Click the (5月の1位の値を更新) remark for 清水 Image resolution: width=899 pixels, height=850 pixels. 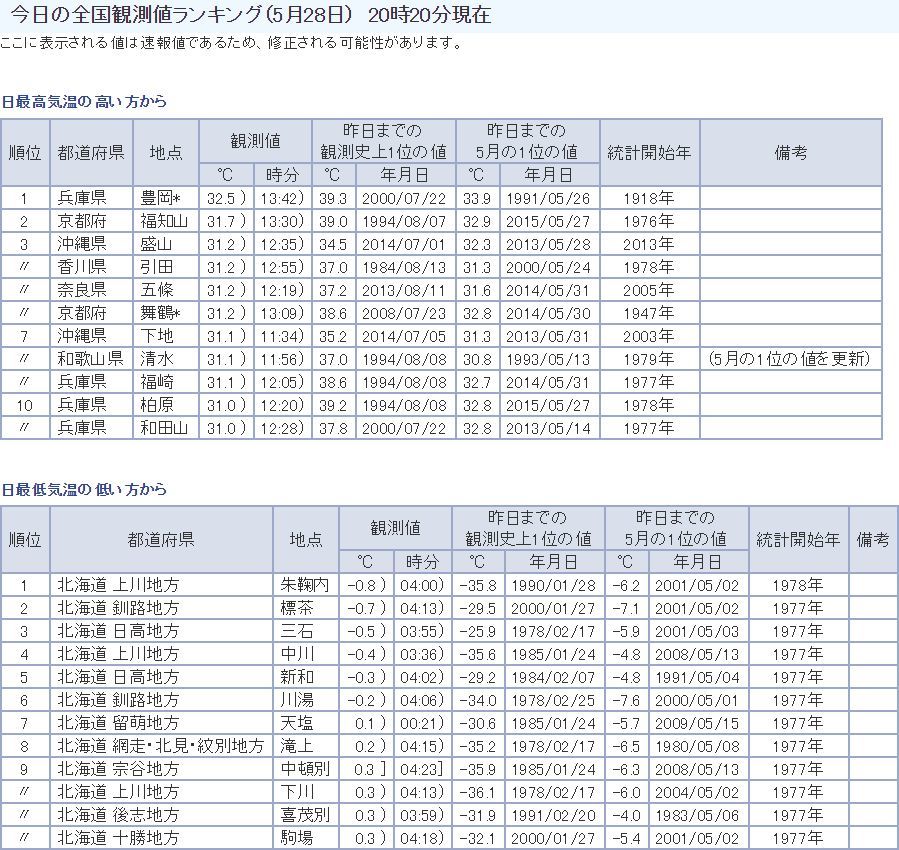click(x=789, y=359)
